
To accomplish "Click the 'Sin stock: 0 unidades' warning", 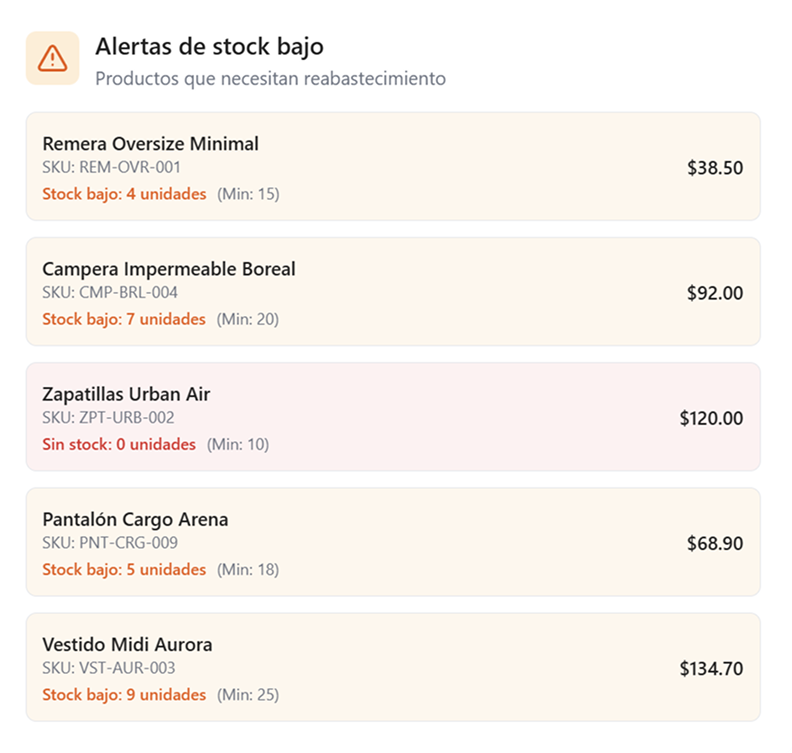I will click(x=119, y=444).
